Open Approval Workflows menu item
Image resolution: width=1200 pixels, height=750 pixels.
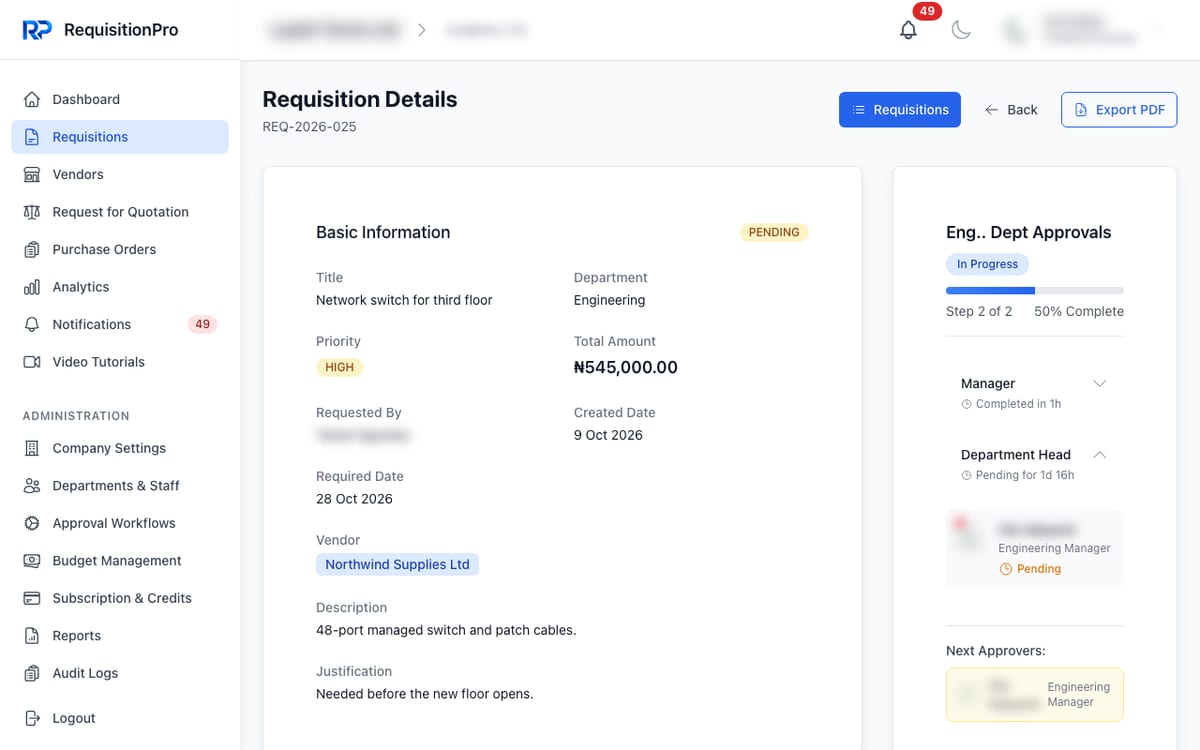coord(120,523)
